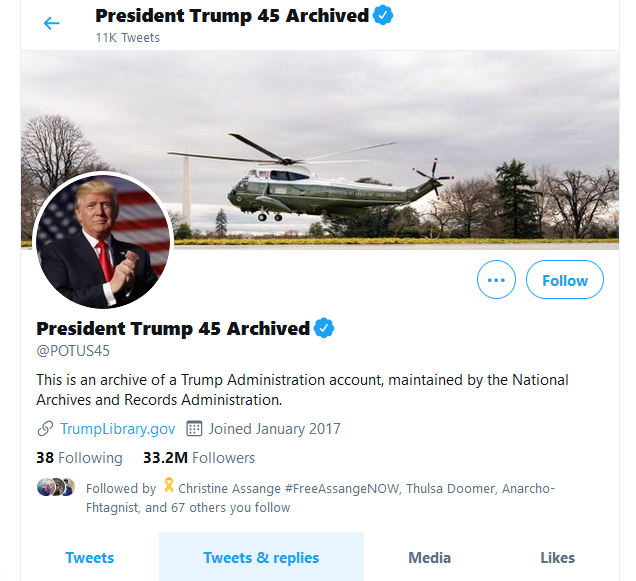This screenshot has width=636, height=581.
Task: Visit the TrumpLibrary.gov link
Action: [x=118, y=429]
